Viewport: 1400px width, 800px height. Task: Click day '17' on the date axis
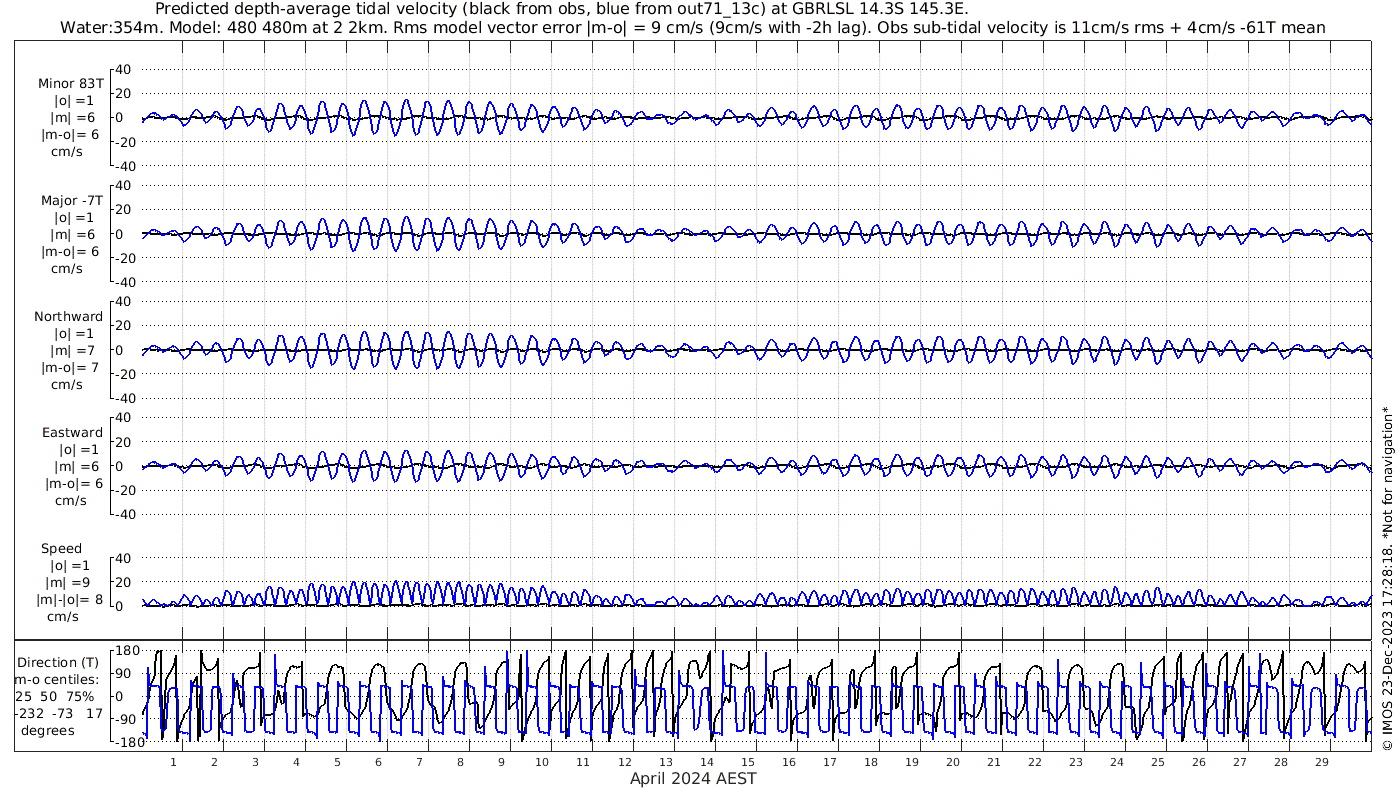click(x=829, y=762)
